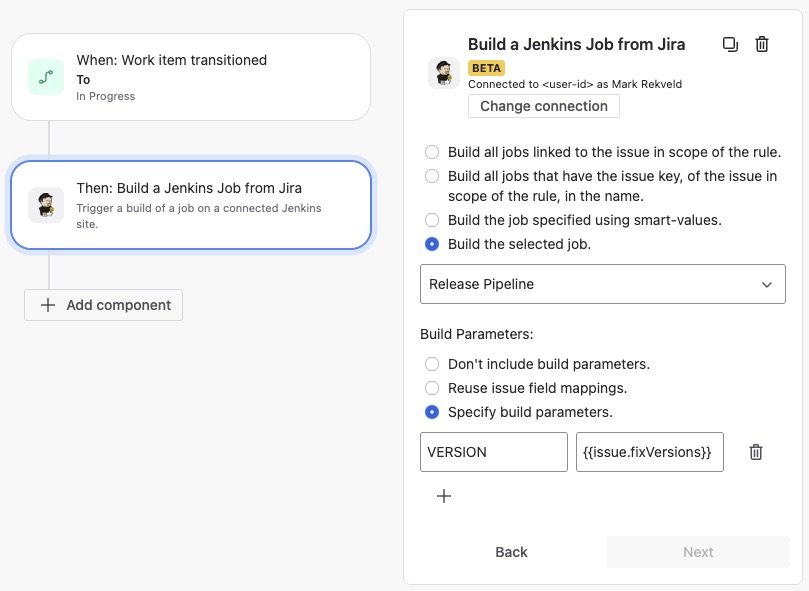
Task: Select Build all jobs that have the issue key
Action: (432, 176)
